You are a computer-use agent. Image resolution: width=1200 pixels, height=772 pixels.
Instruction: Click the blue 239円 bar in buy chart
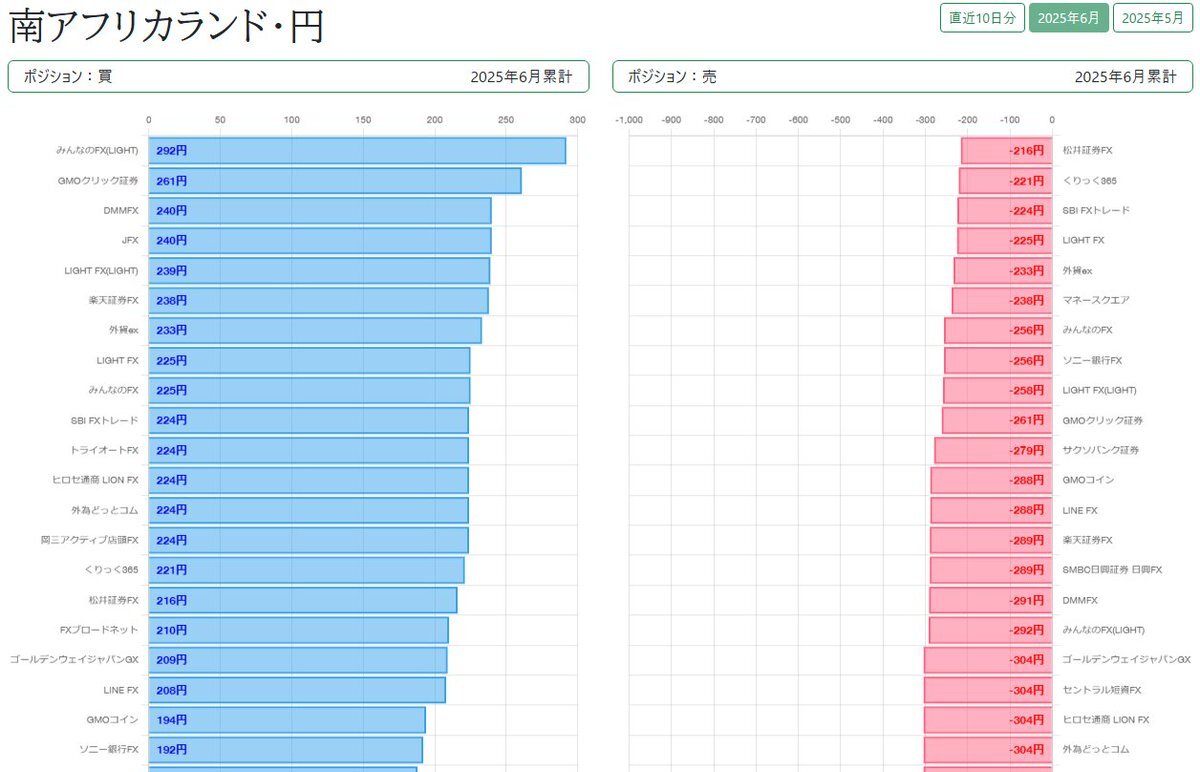[x=319, y=271]
